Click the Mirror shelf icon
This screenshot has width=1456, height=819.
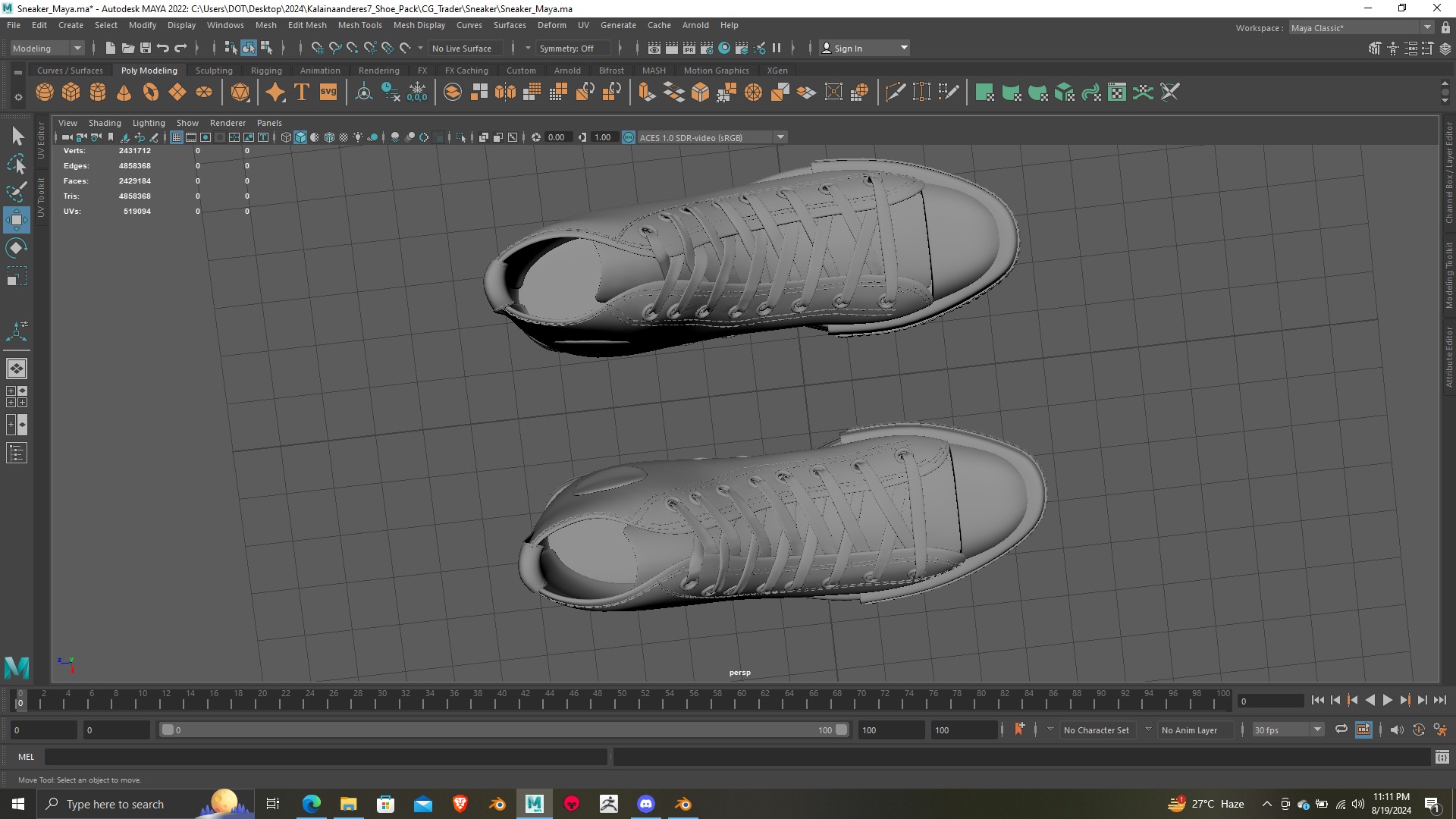point(505,93)
